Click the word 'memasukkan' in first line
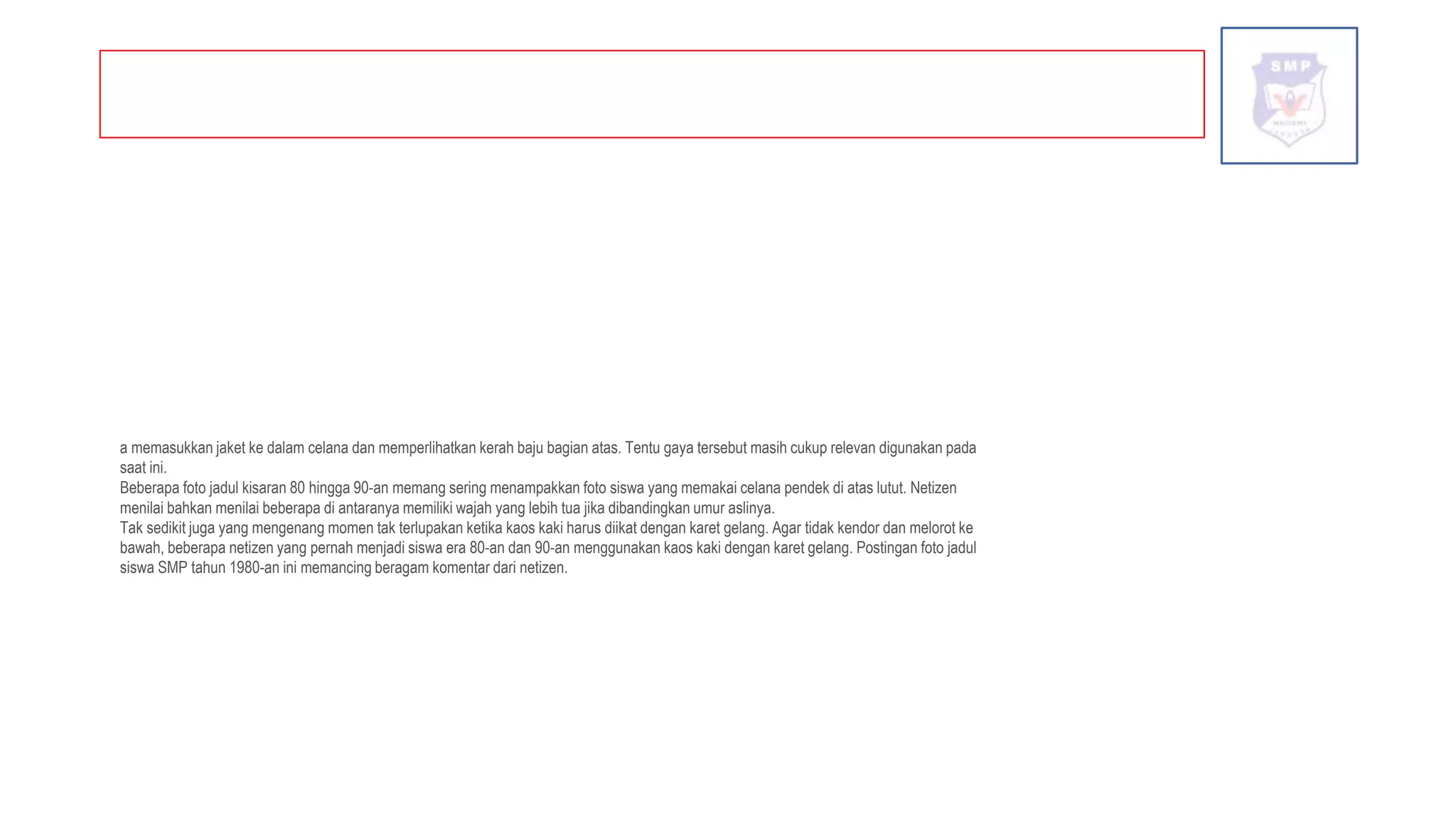Screen dimensions: 1456x819 pyautogui.click(x=172, y=448)
